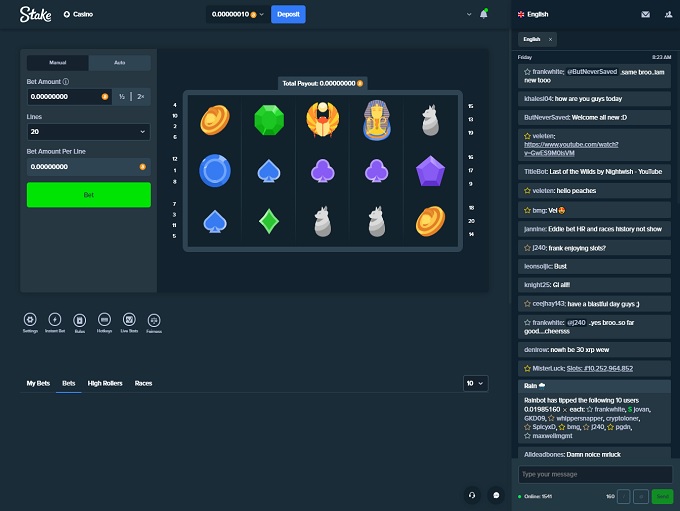This screenshot has width=680, height=511.
Task: Open the slot Rules icon
Action: (x=79, y=320)
